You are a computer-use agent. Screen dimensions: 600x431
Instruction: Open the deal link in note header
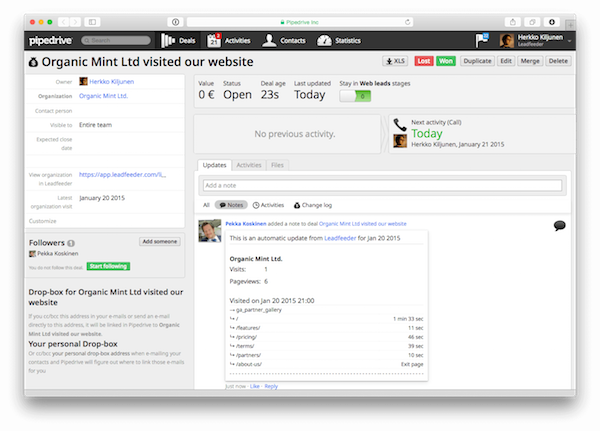[x=362, y=224]
